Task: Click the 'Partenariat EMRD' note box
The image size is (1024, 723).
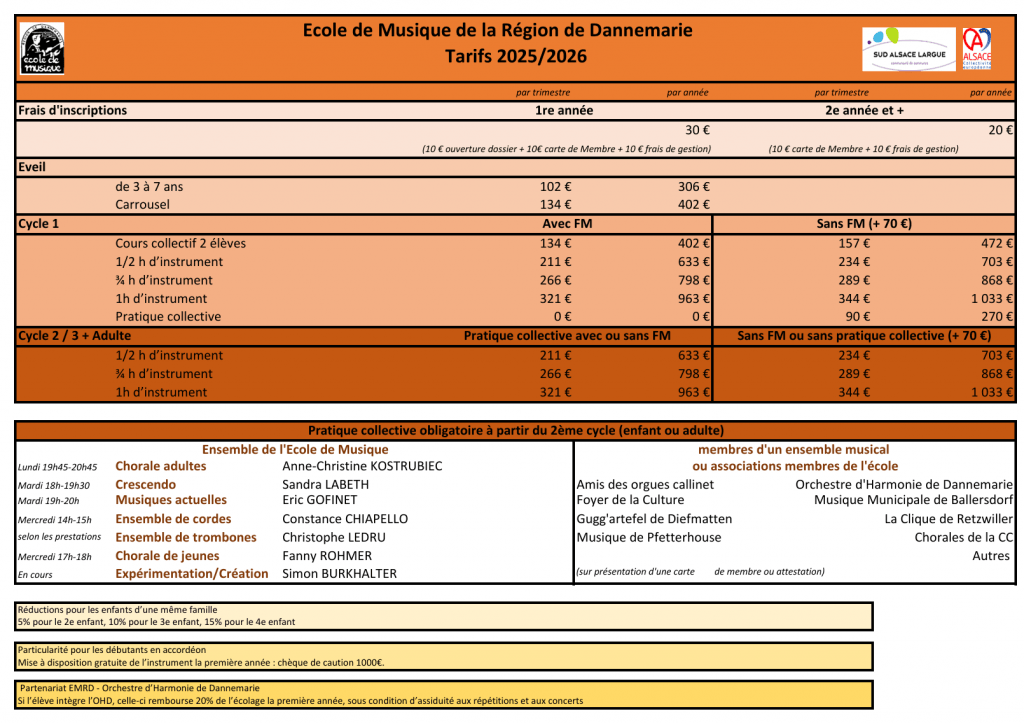Action: [x=444, y=694]
